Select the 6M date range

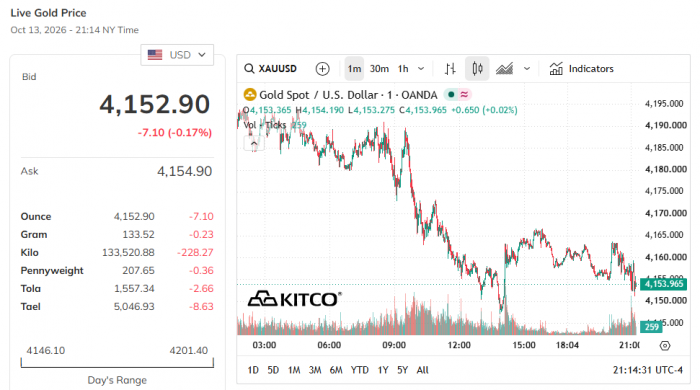click(336, 370)
